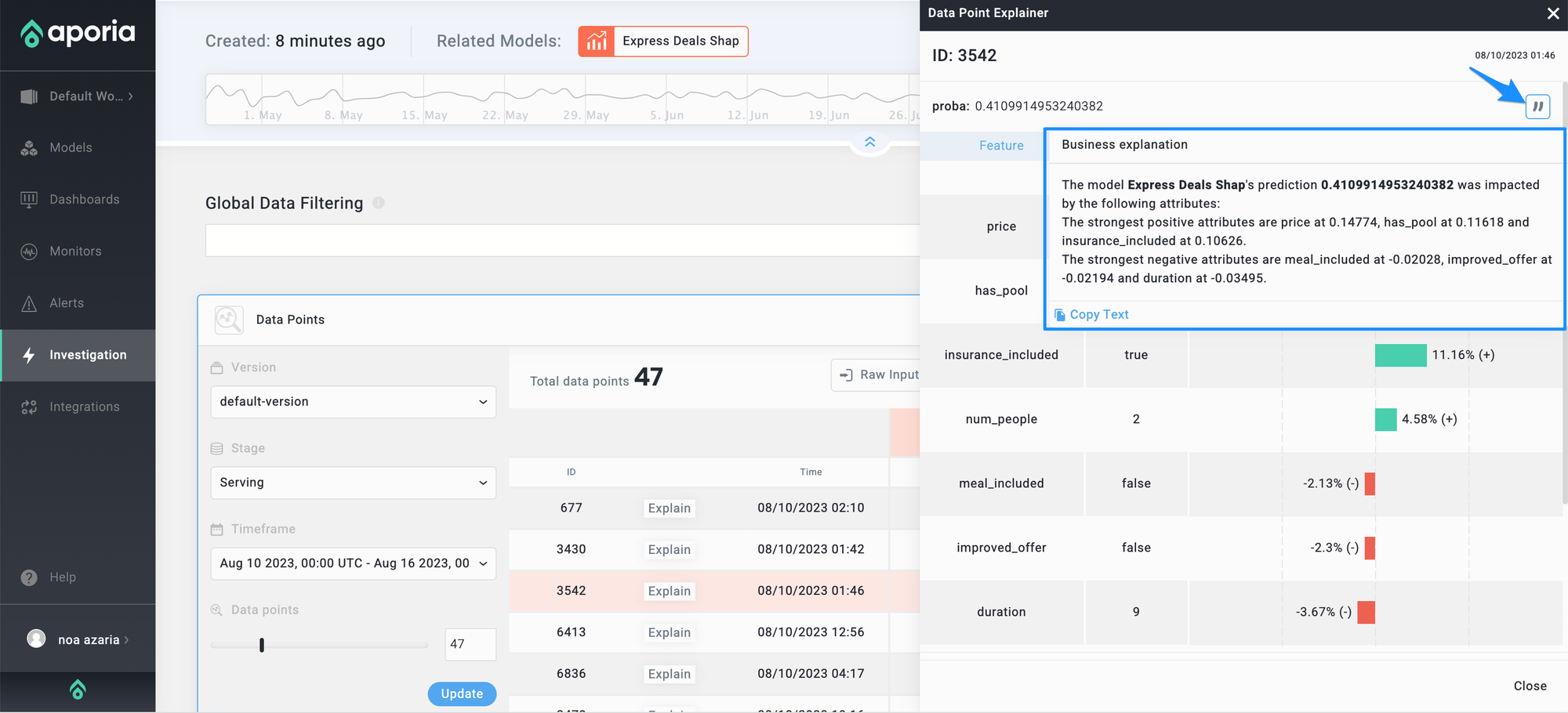
Task: Open the Stage dropdown set to Serving
Action: click(353, 483)
